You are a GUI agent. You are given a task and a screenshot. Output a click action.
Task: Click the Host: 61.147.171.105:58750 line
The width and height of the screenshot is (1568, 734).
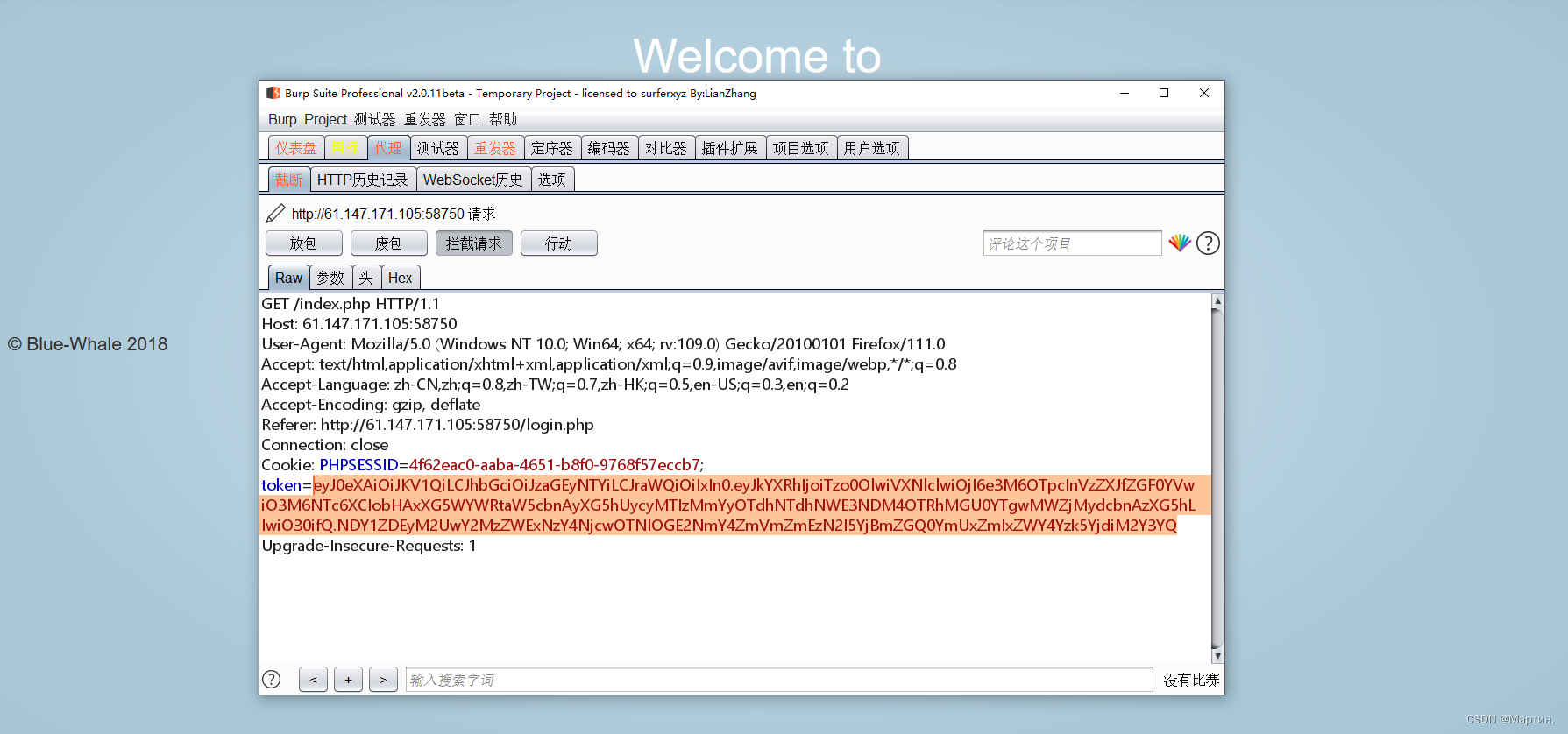pyautogui.click(x=359, y=324)
